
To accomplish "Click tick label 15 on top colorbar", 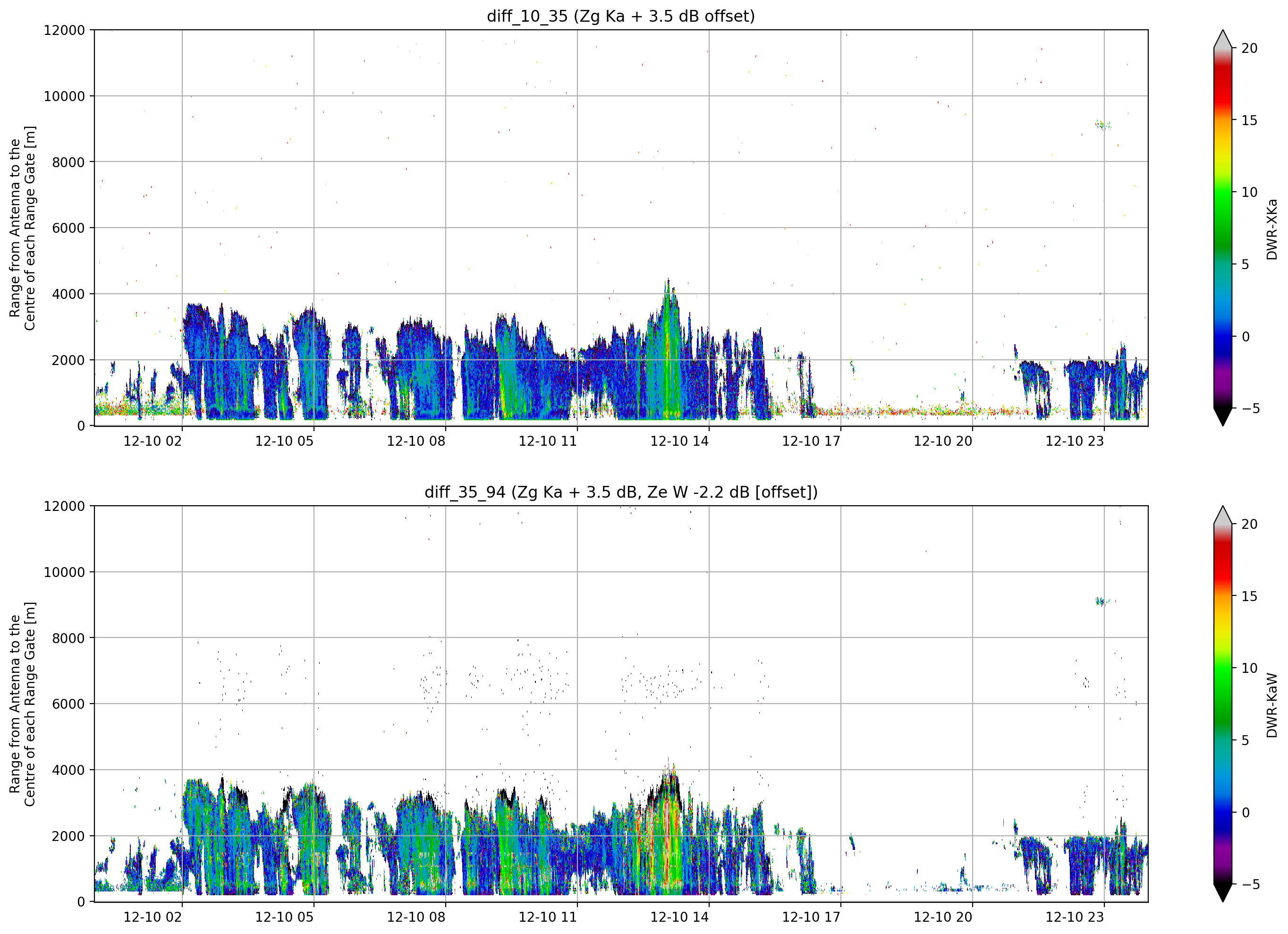I will coord(1249,120).
